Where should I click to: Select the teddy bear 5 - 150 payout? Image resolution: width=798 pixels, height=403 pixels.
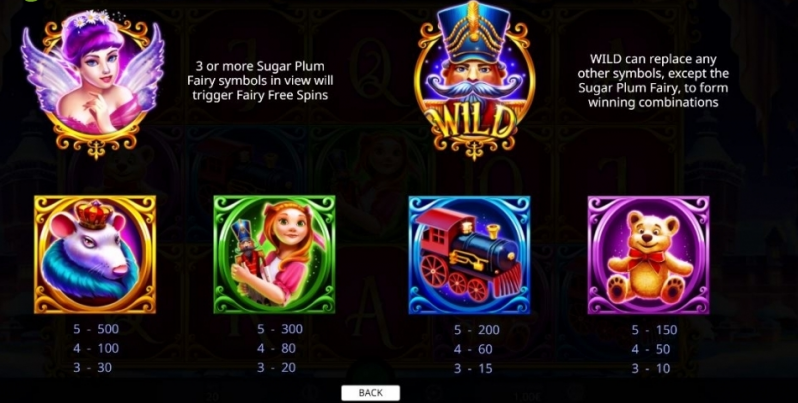pyautogui.click(x=654, y=330)
